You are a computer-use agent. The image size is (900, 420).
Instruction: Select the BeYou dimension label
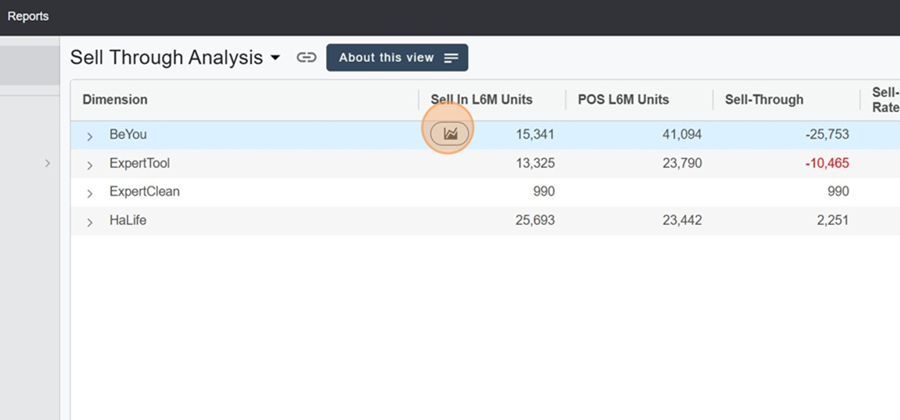[128, 134]
